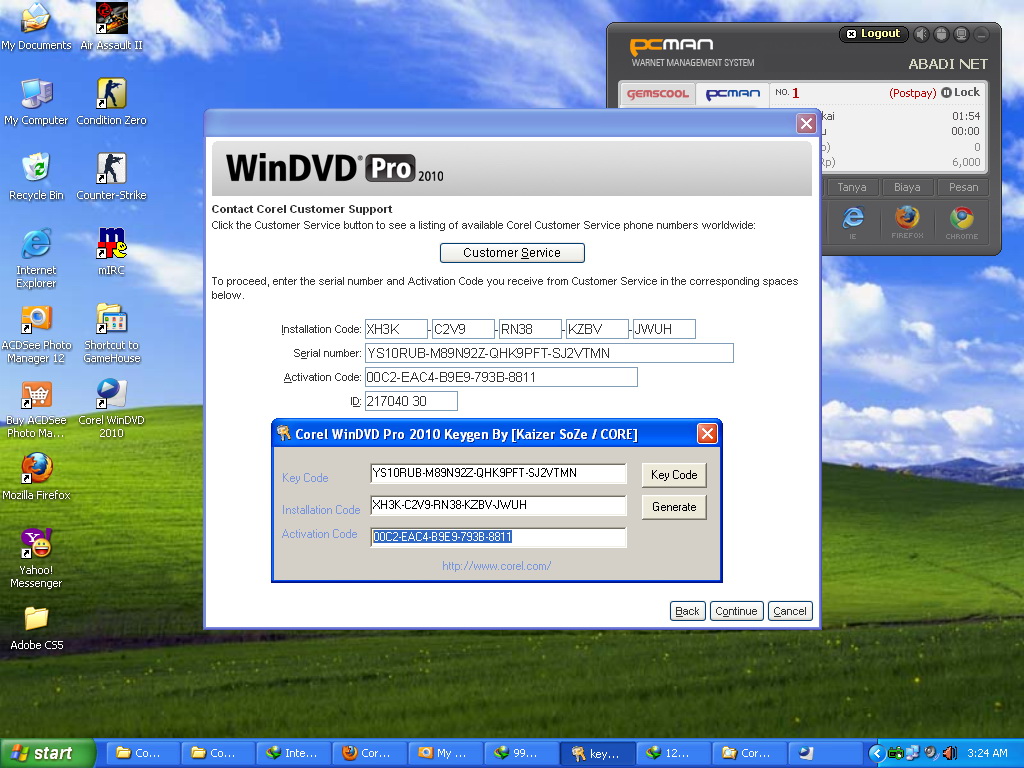Click the Customer Service button

[x=512, y=253]
